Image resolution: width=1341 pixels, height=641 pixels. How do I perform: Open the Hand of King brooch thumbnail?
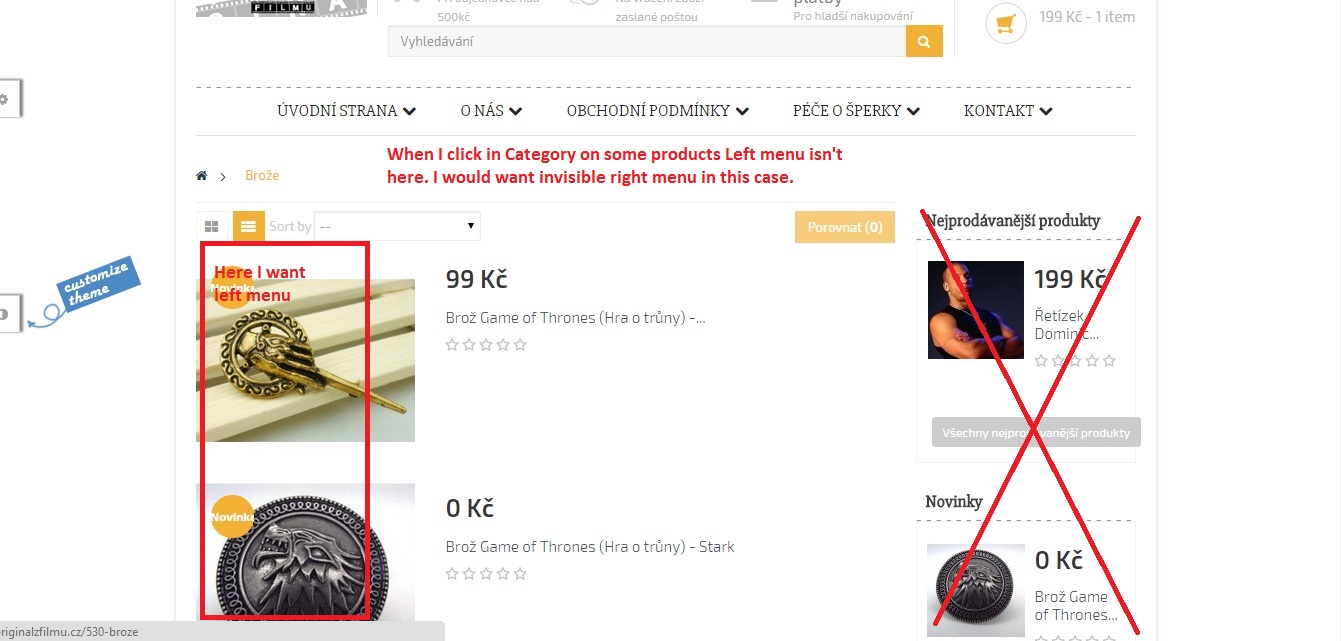pos(305,360)
